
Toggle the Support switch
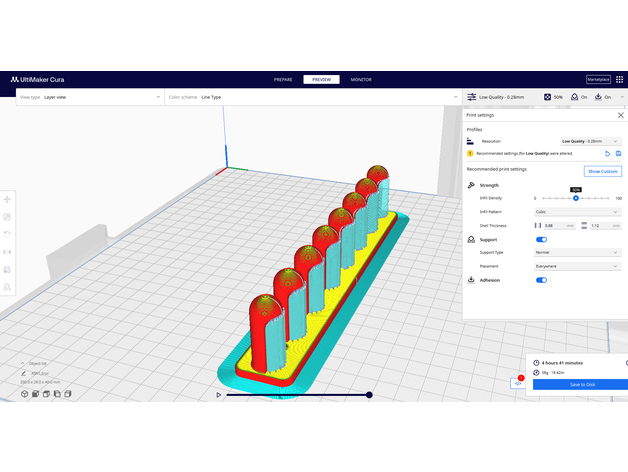click(x=542, y=240)
